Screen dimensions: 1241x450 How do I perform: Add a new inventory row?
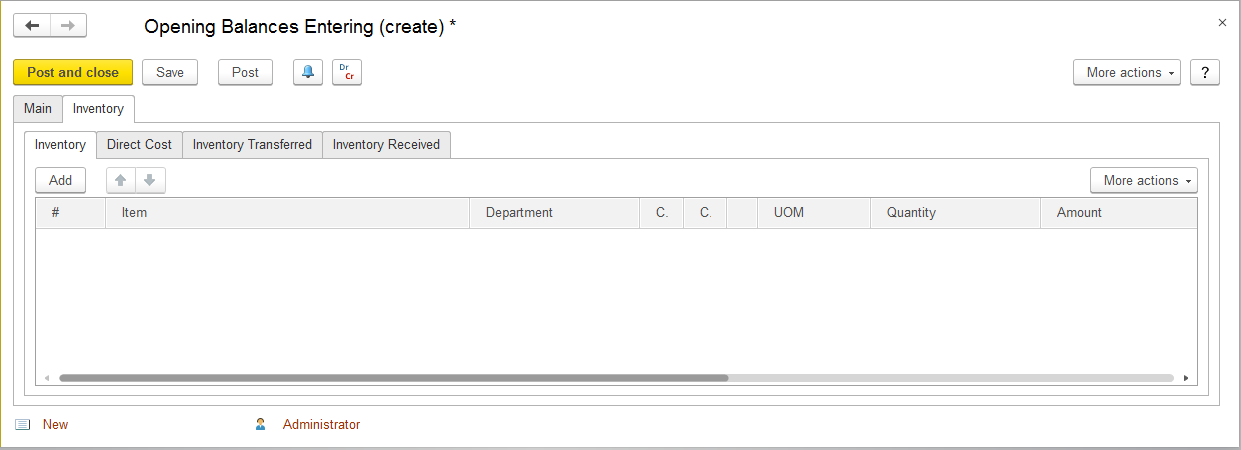(60, 180)
